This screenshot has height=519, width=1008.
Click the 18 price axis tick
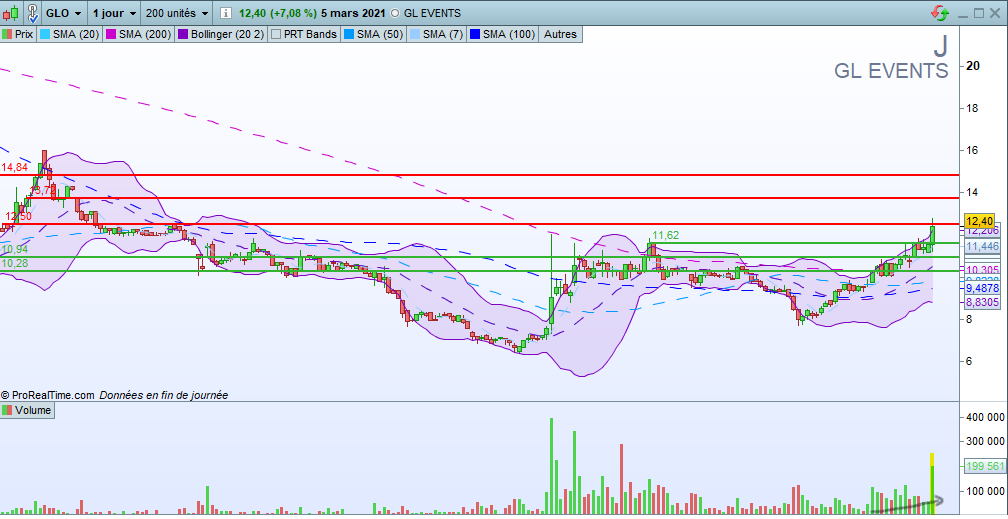click(973, 108)
